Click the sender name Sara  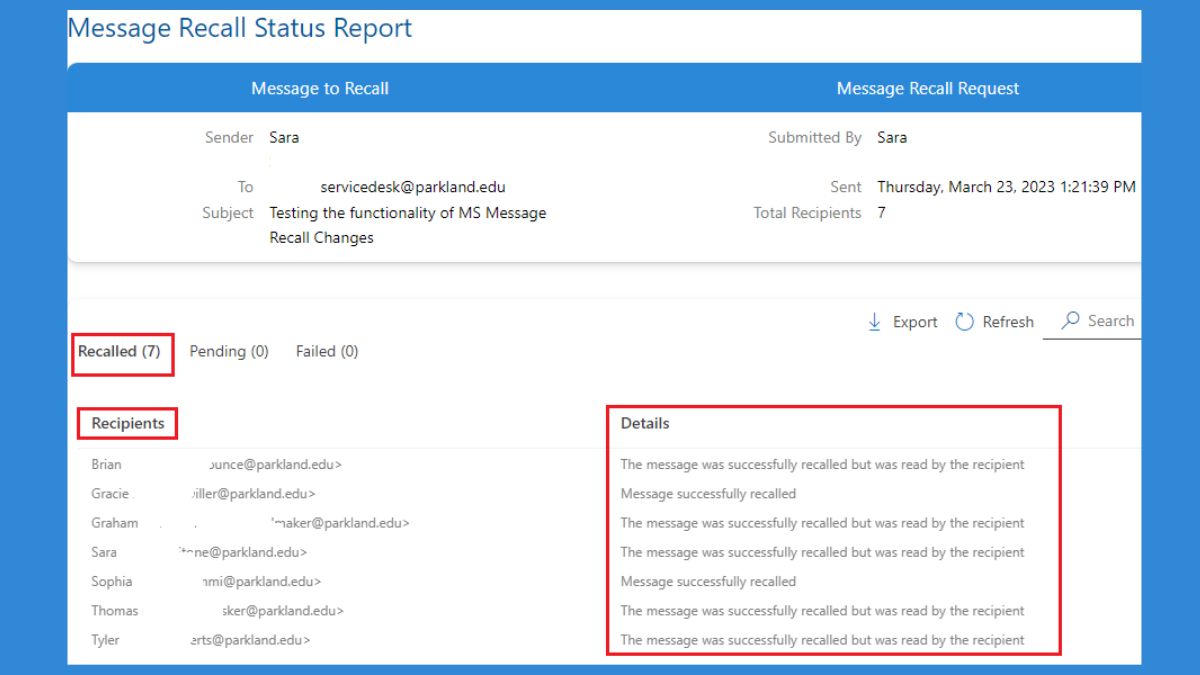[284, 137]
